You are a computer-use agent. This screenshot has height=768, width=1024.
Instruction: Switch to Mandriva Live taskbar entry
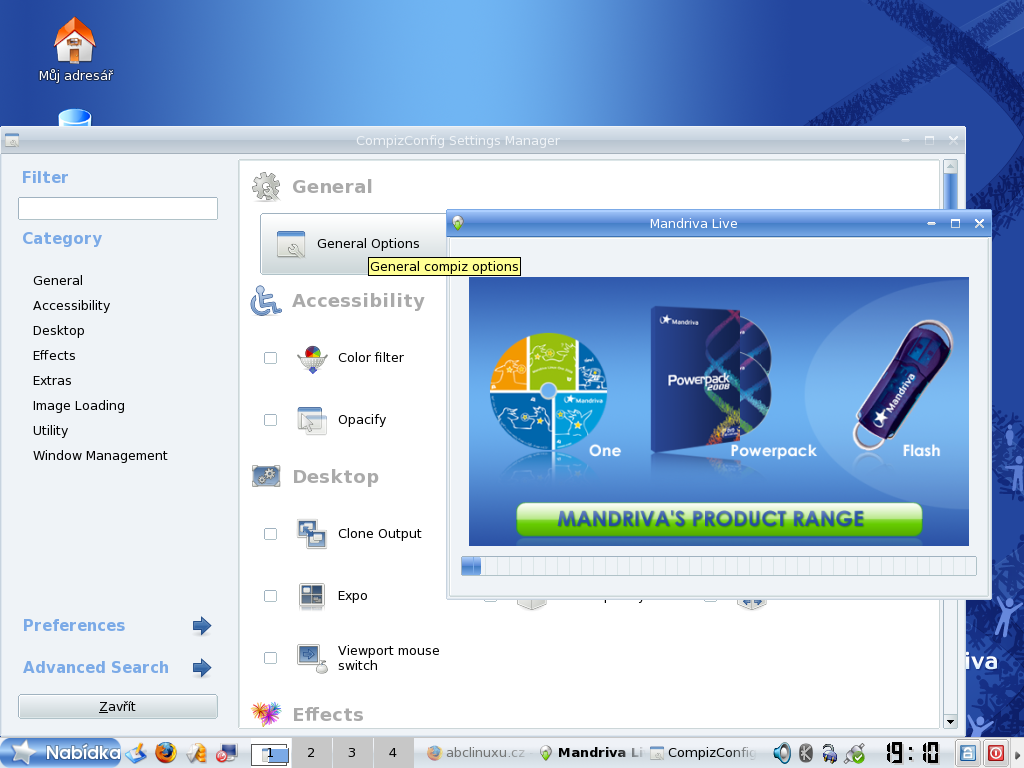click(x=592, y=753)
